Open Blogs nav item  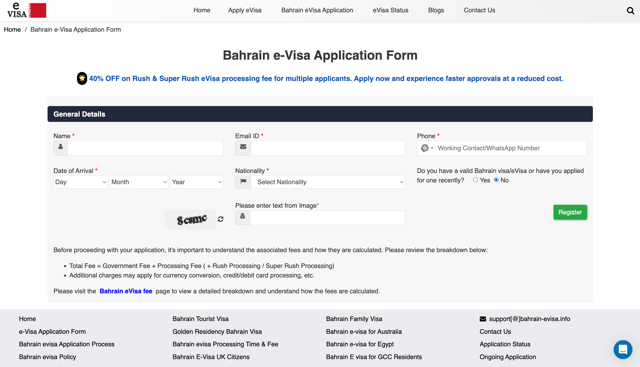436,10
